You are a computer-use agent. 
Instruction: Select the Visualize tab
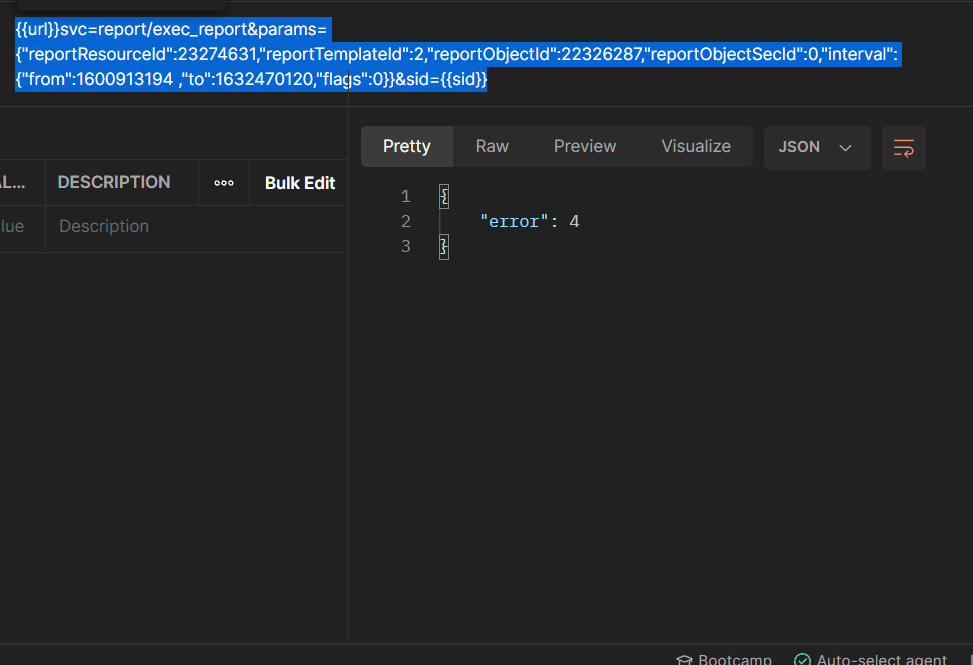point(696,146)
